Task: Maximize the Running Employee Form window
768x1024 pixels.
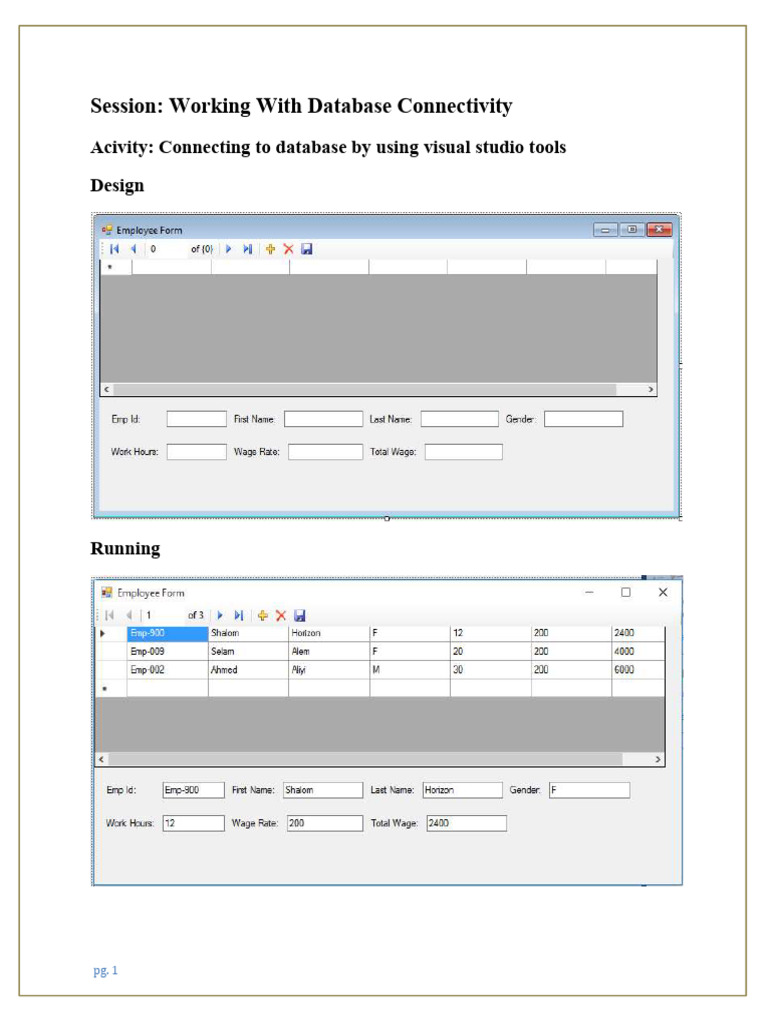Action: 626,592
